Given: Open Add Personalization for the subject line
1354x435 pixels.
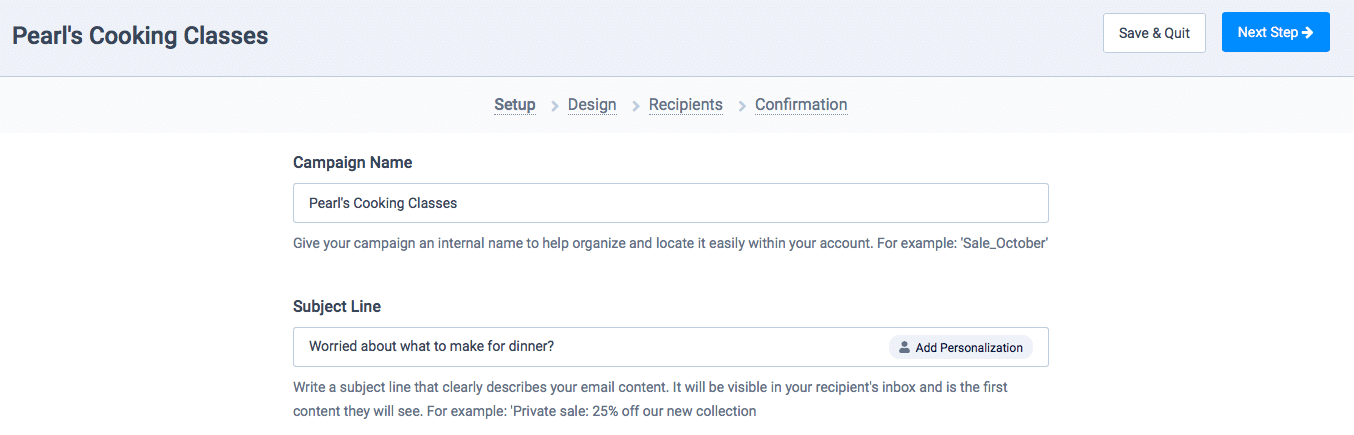Looking at the screenshot, I should tap(961, 347).
